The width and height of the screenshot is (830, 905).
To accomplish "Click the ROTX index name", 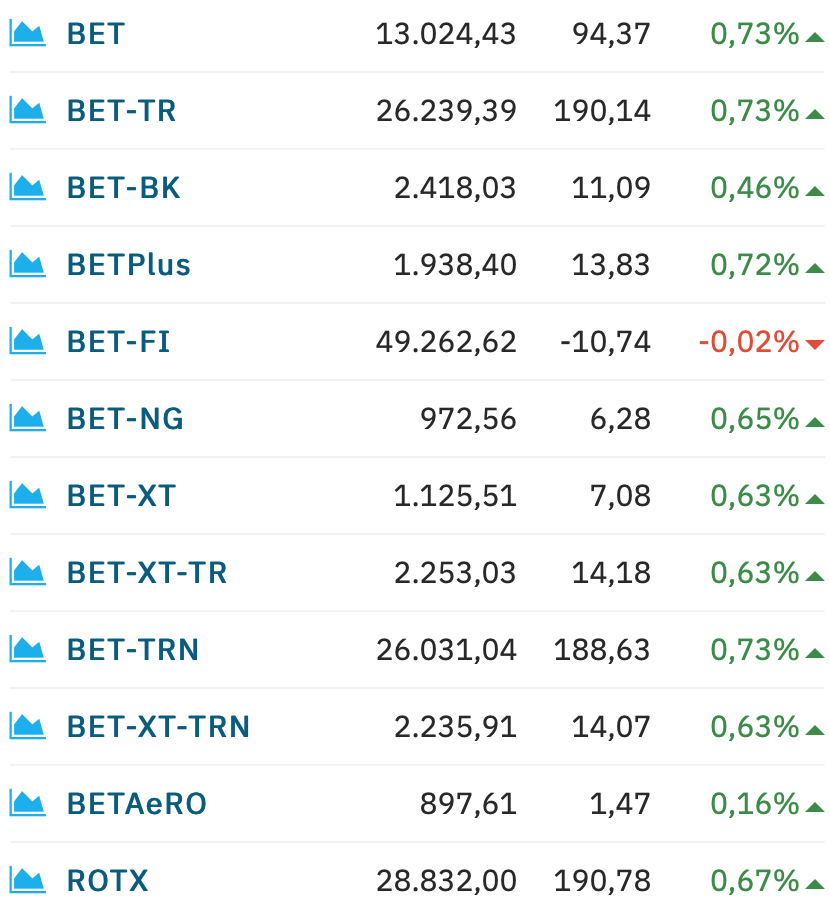I will [x=107, y=881].
